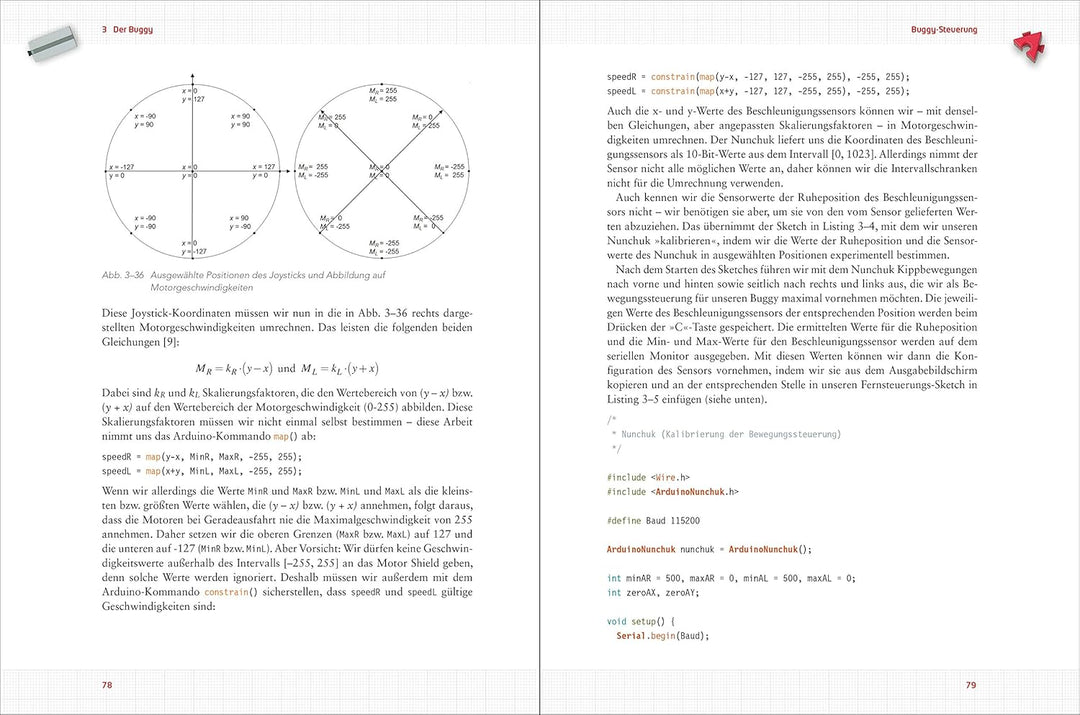Click paragraph beginning "Diese Joystick-Koordinaten müssen"
The width and height of the screenshot is (1080, 715).
pyautogui.click(x=287, y=328)
